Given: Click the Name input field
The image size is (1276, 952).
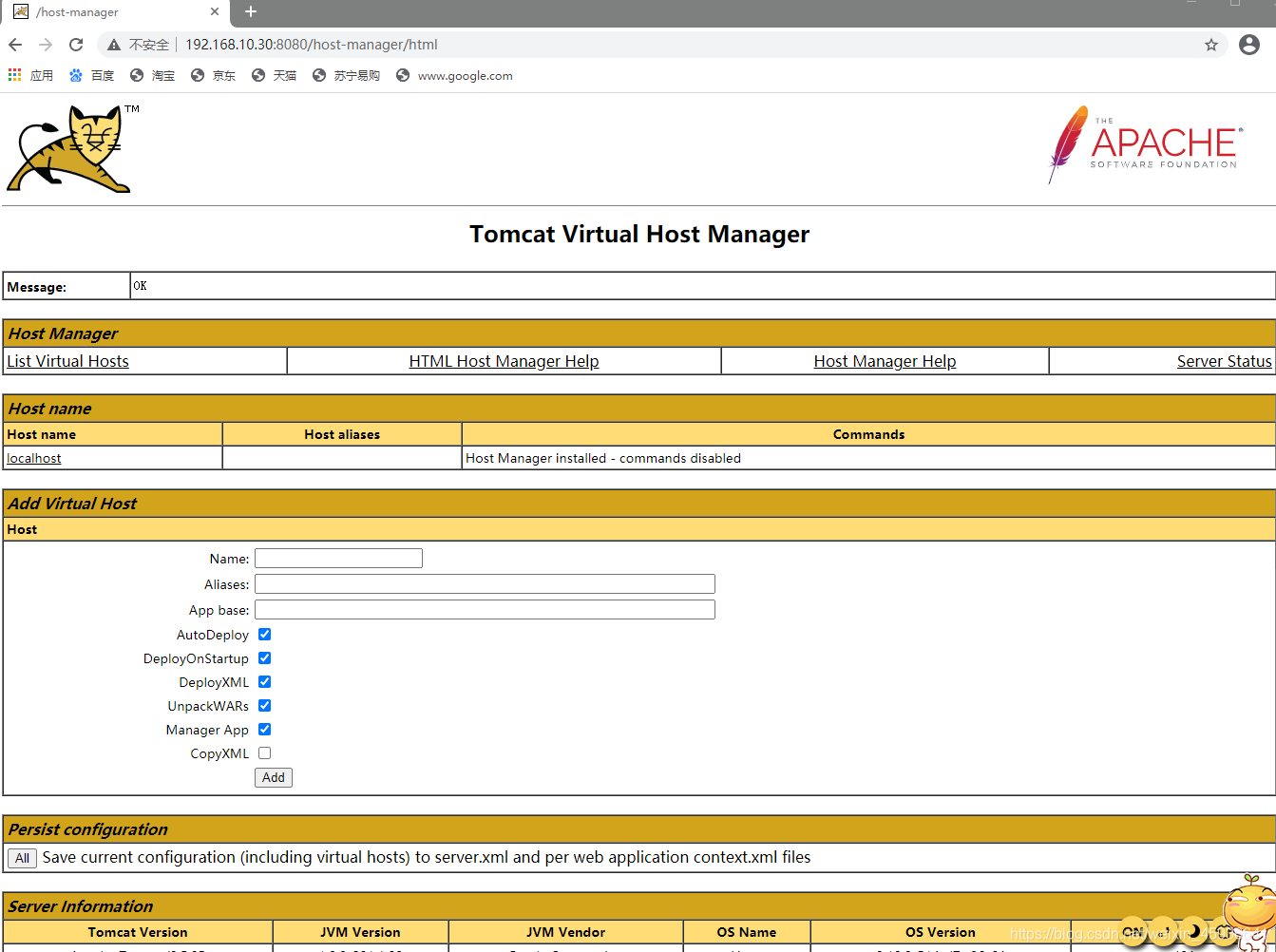Looking at the screenshot, I should 338,559.
